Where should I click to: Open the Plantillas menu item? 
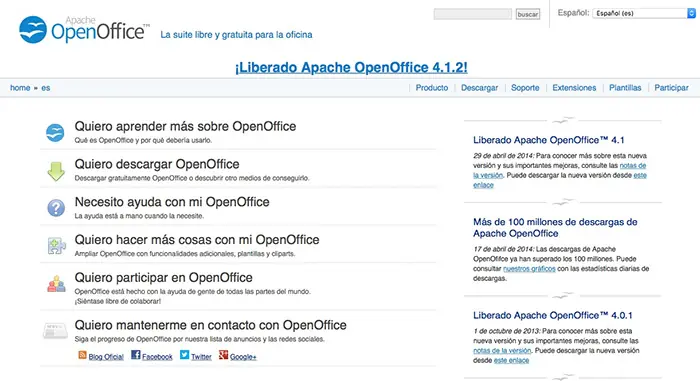(625, 88)
